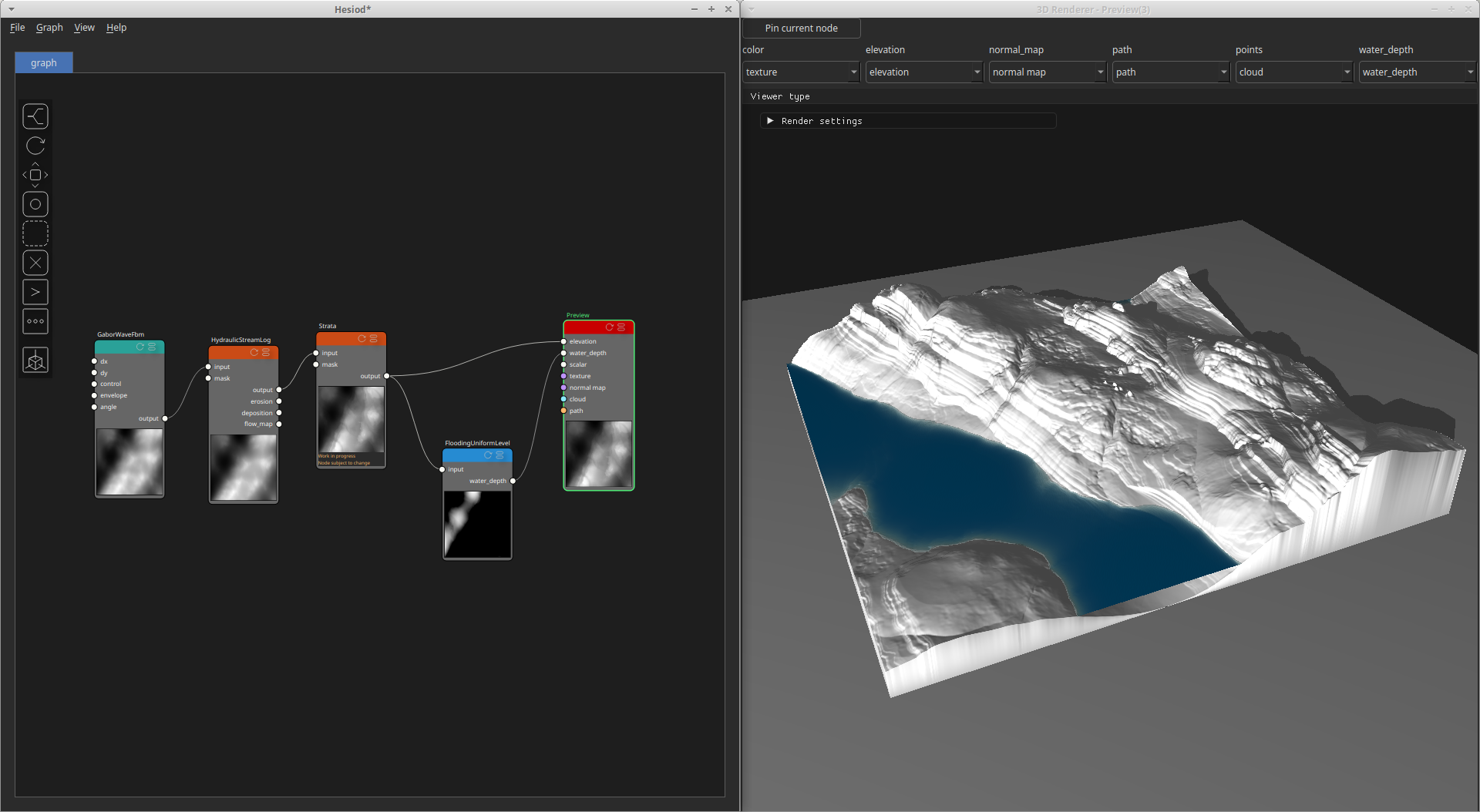Click reload icon on the FloodingUniformLevel node
The height and width of the screenshot is (812, 1480).
(488, 455)
